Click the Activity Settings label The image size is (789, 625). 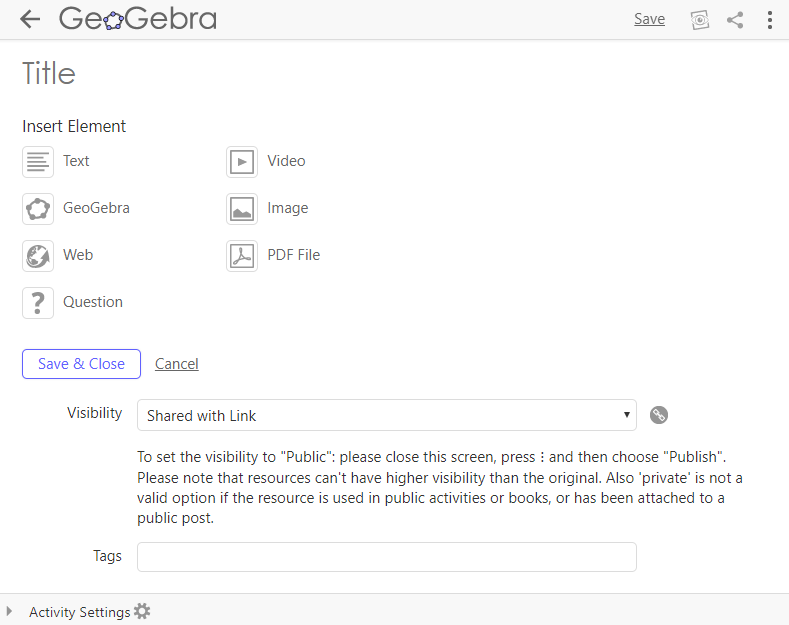[x=80, y=612]
